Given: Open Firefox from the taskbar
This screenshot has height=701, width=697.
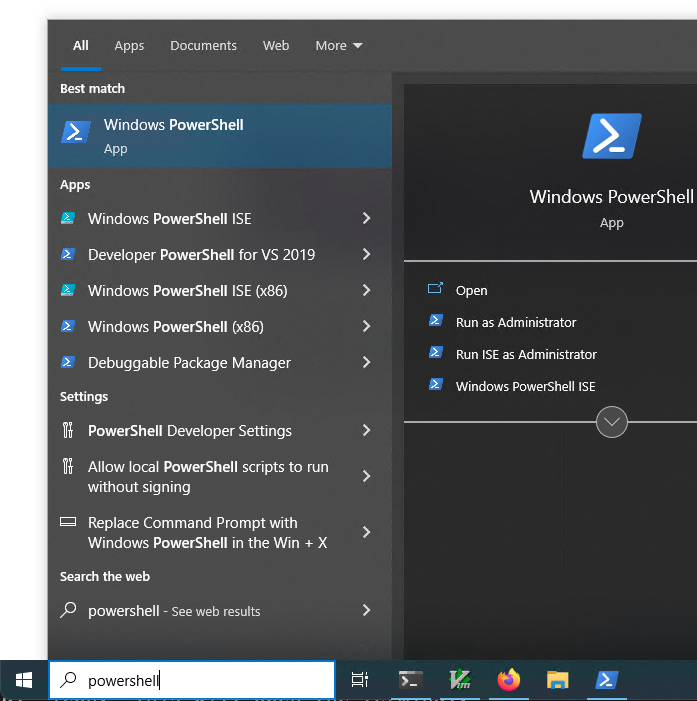Looking at the screenshot, I should point(509,680).
